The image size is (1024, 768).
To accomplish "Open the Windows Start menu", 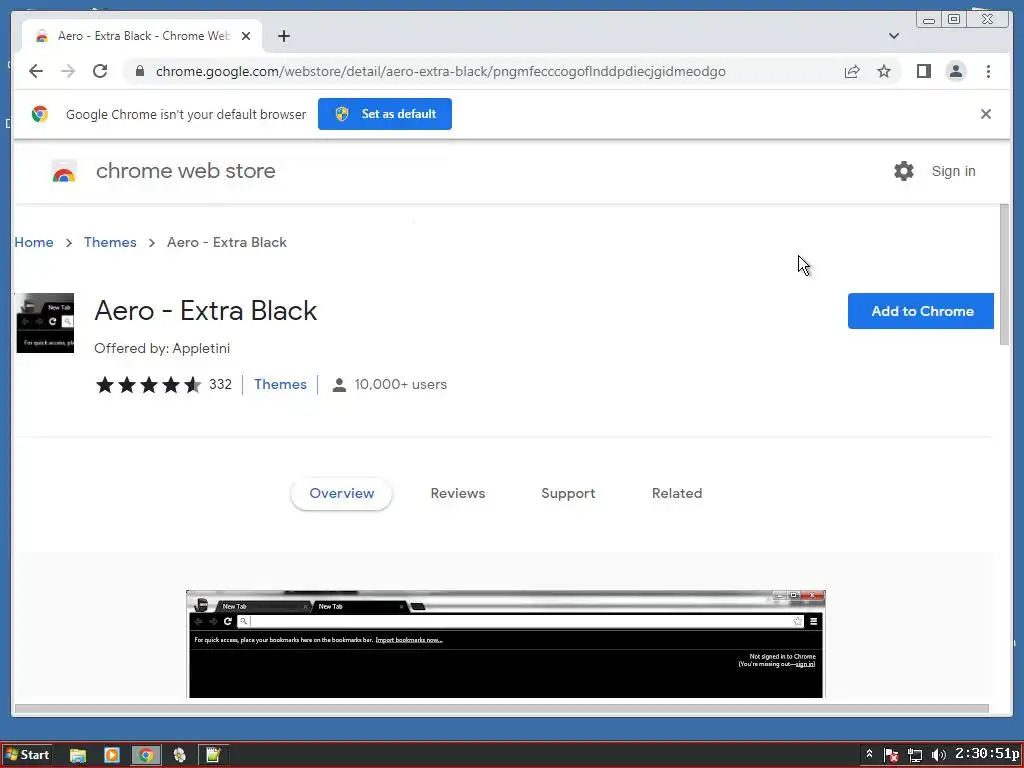I will coord(27,755).
